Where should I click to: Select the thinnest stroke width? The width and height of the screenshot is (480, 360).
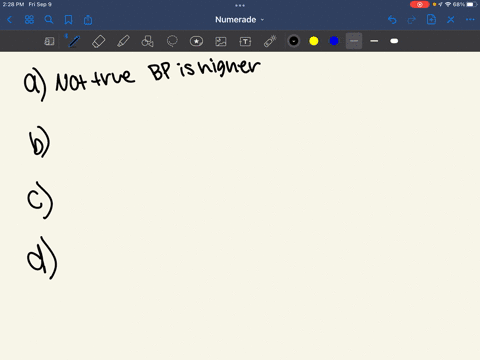click(354, 41)
